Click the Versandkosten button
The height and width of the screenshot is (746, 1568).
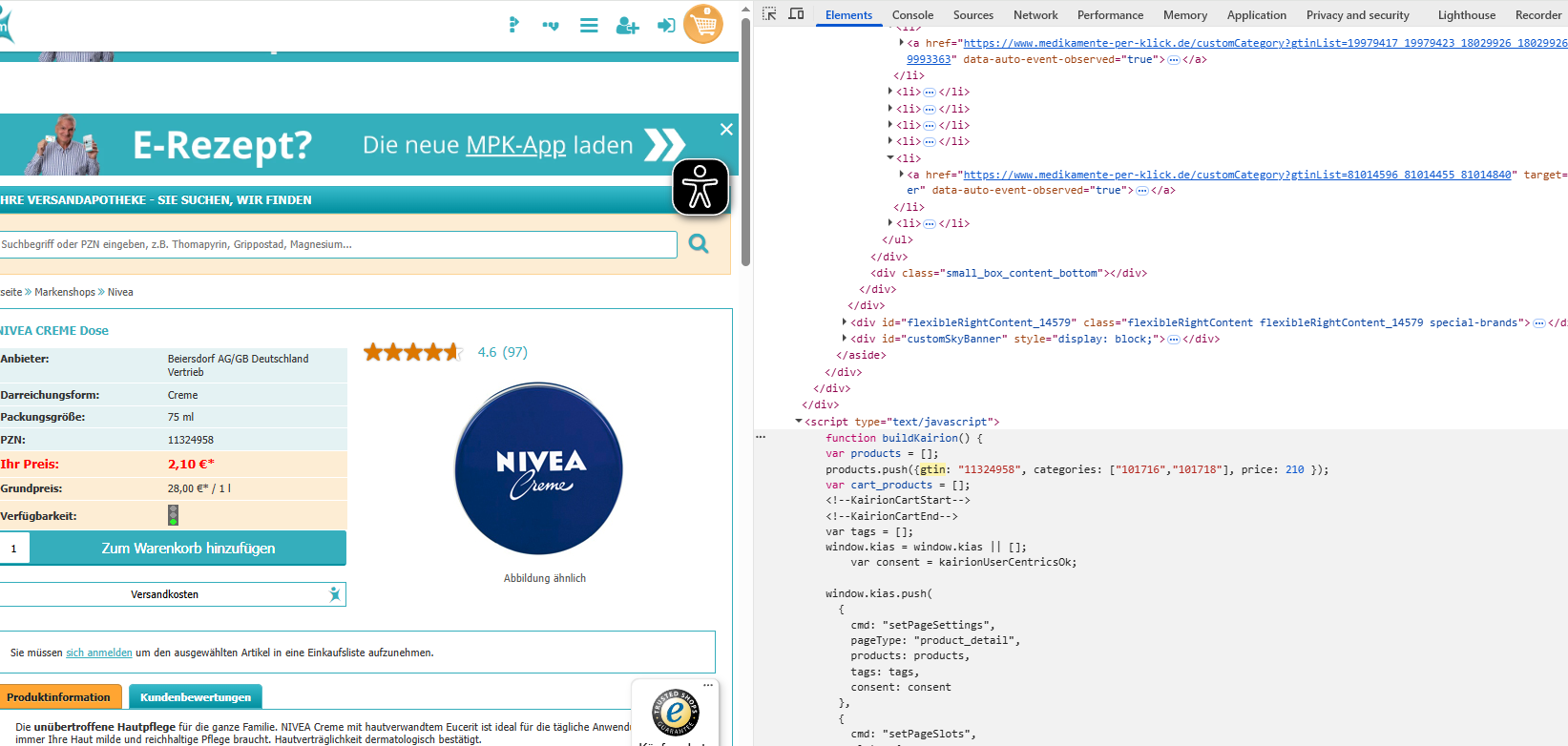[x=172, y=594]
